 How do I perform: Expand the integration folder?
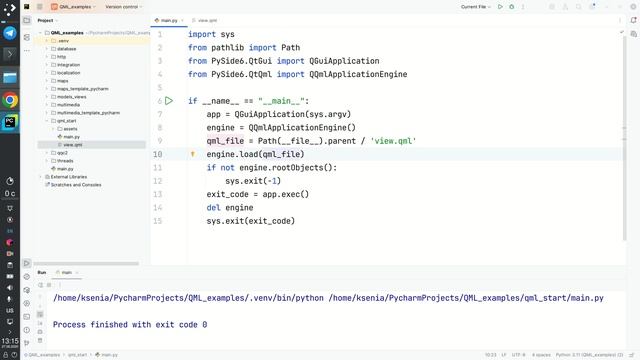(47, 65)
